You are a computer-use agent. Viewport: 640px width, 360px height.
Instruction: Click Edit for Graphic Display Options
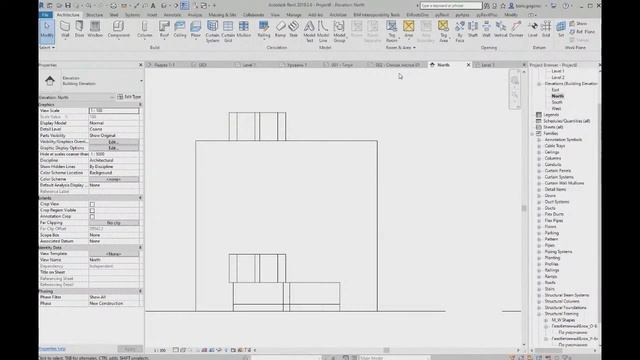(x=113, y=148)
